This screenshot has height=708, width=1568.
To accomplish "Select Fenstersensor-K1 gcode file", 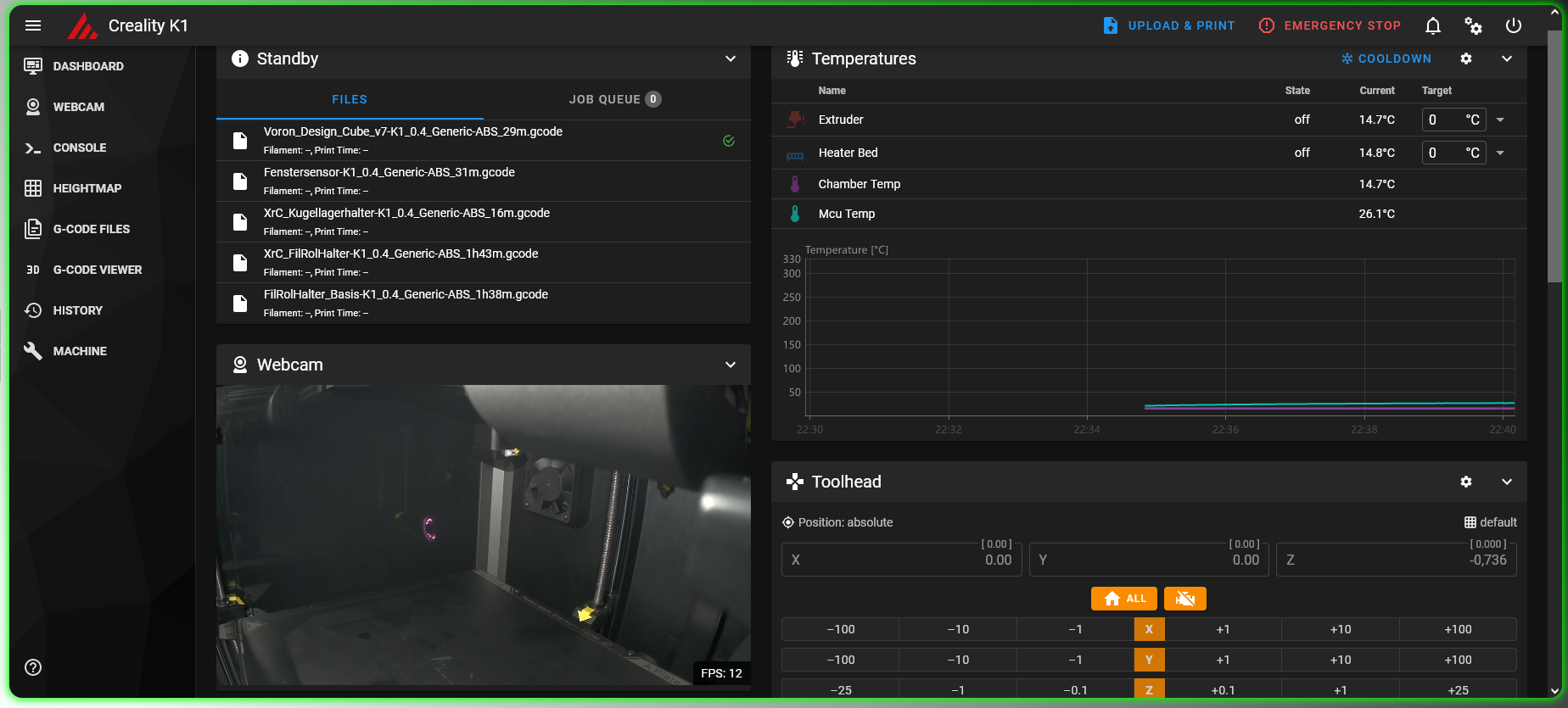I will click(484, 181).
